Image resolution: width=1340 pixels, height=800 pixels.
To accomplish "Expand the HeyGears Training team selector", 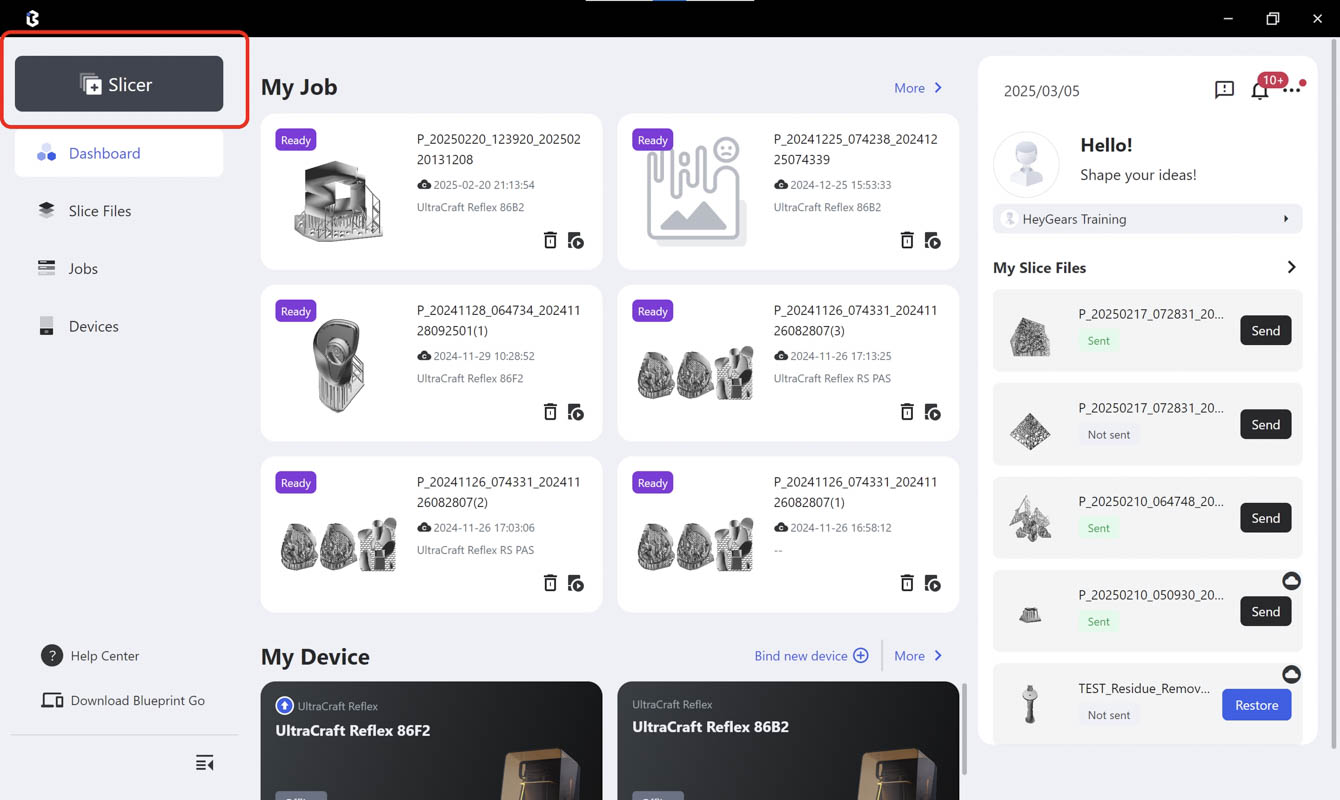I will pyautogui.click(x=1148, y=219).
